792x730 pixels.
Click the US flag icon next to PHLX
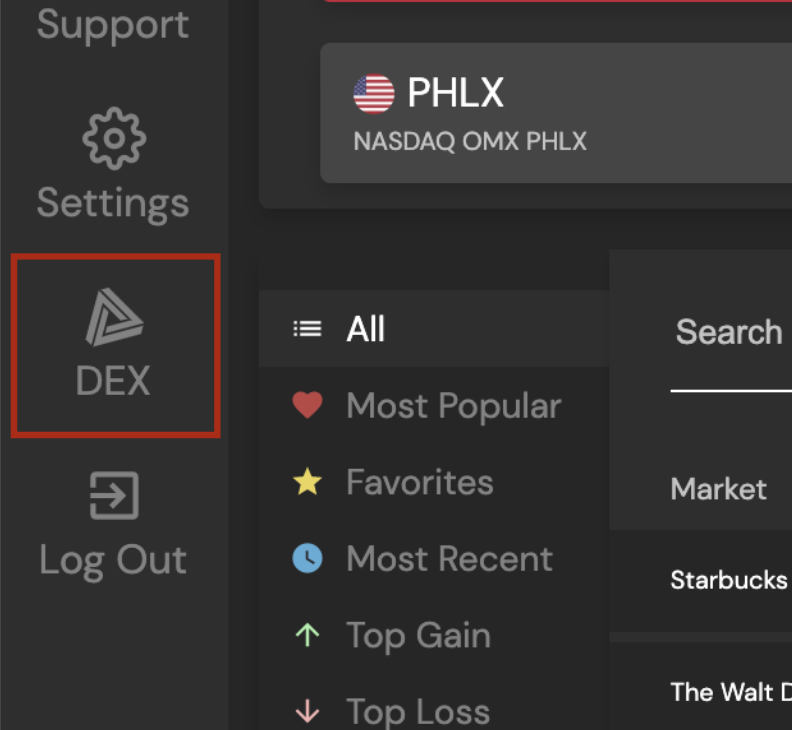[374, 93]
